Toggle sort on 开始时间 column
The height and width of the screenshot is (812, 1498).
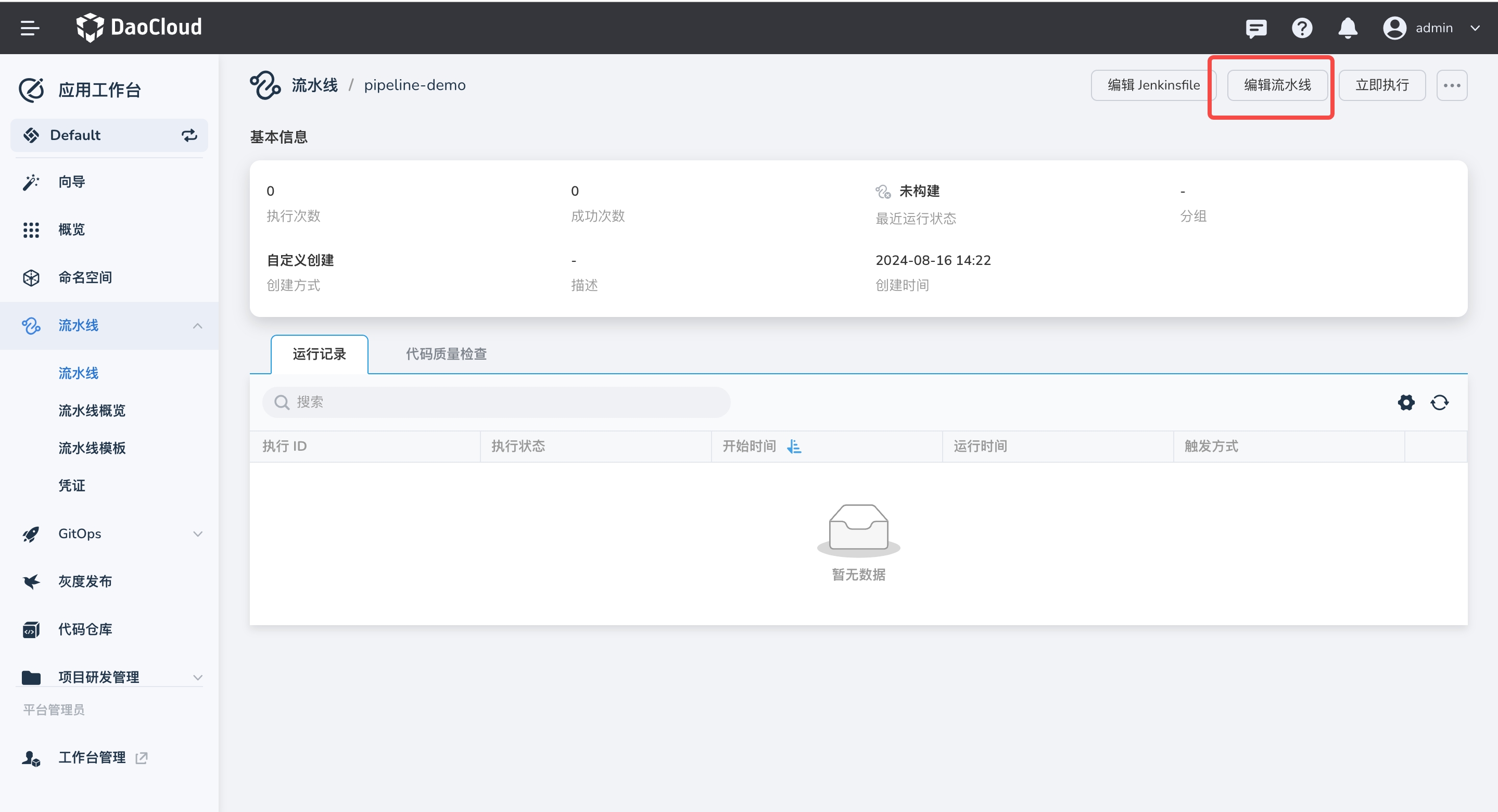click(x=794, y=446)
